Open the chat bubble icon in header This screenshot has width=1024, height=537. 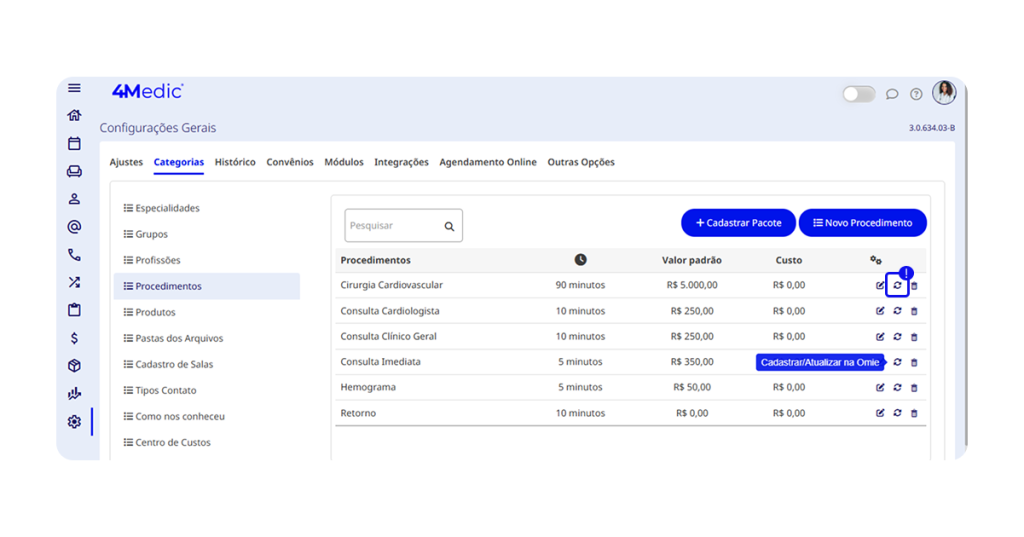(892, 95)
